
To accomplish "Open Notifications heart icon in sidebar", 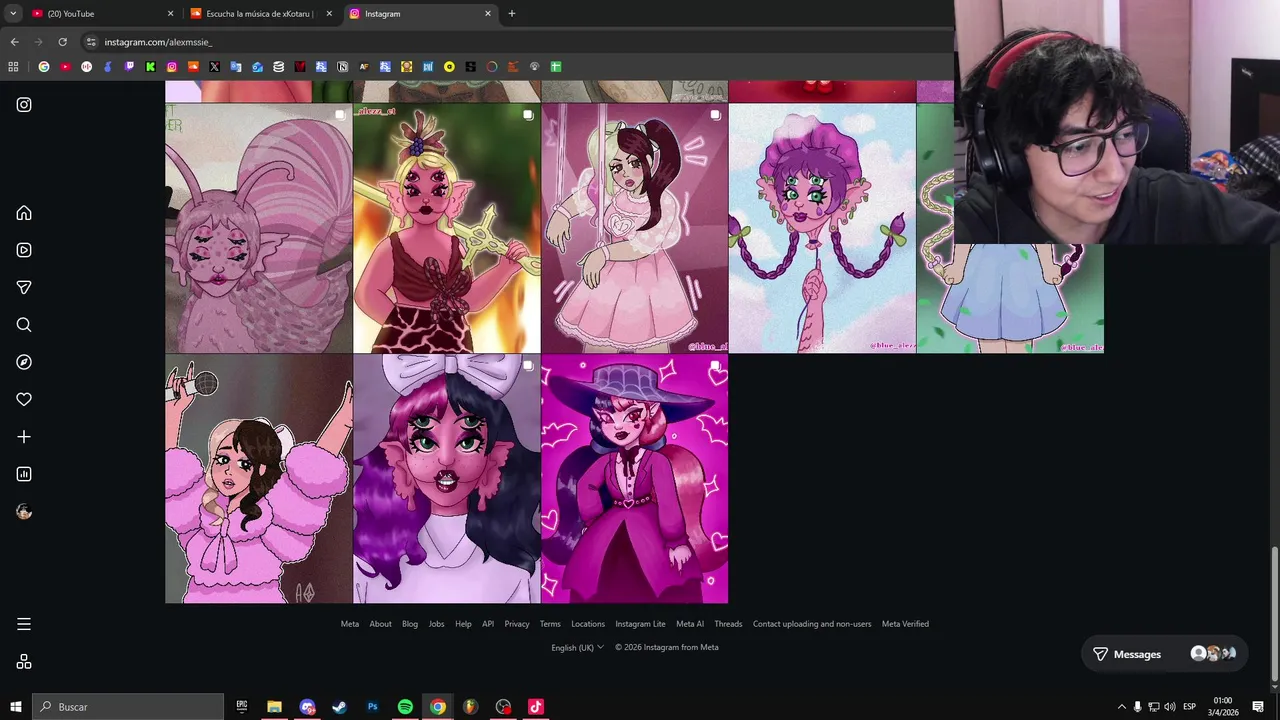I will (x=24, y=399).
